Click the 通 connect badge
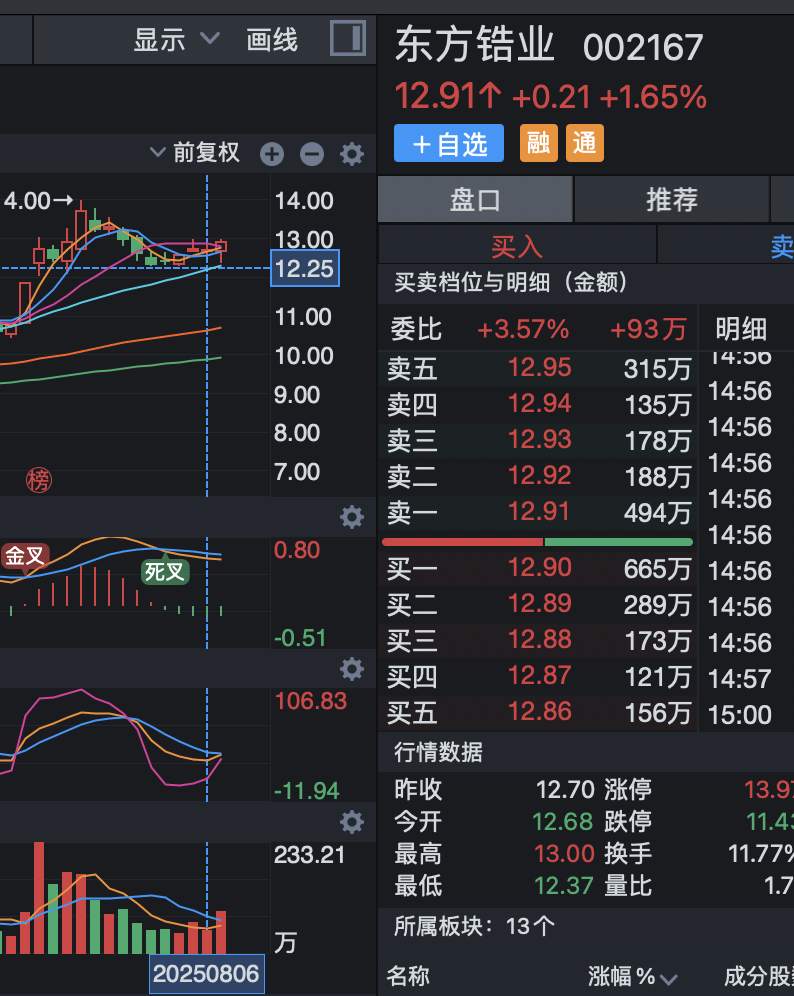This screenshot has width=794, height=996. [x=584, y=143]
